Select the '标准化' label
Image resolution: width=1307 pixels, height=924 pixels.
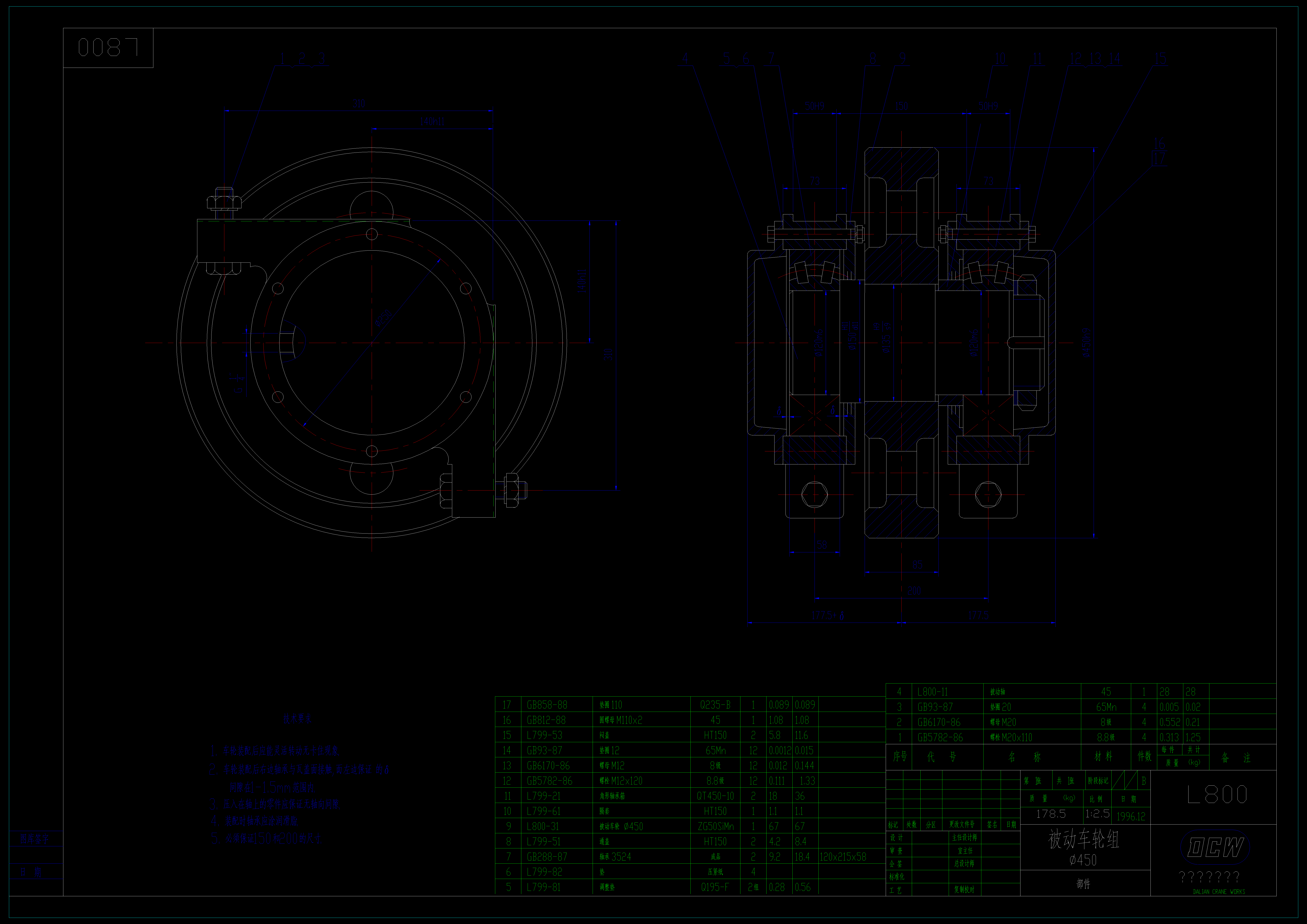point(897,877)
